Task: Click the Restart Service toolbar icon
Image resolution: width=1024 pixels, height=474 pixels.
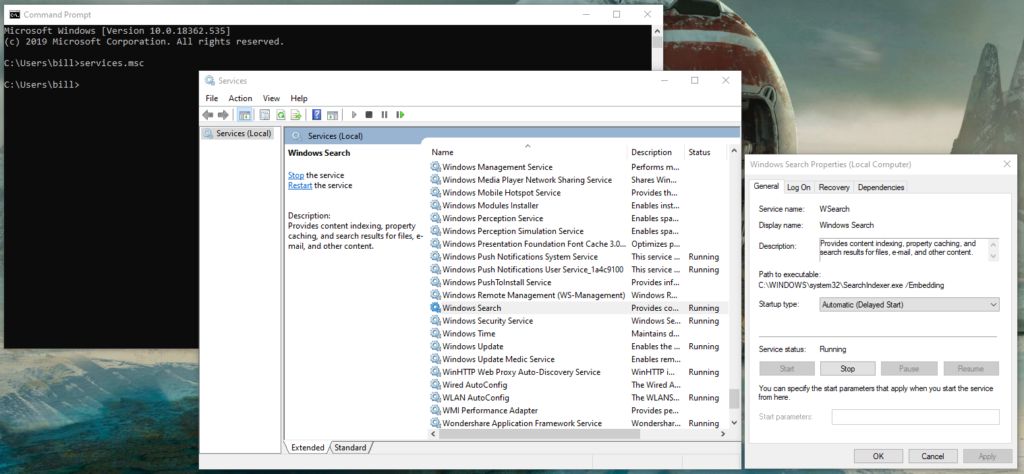Action: coord(400,115)
